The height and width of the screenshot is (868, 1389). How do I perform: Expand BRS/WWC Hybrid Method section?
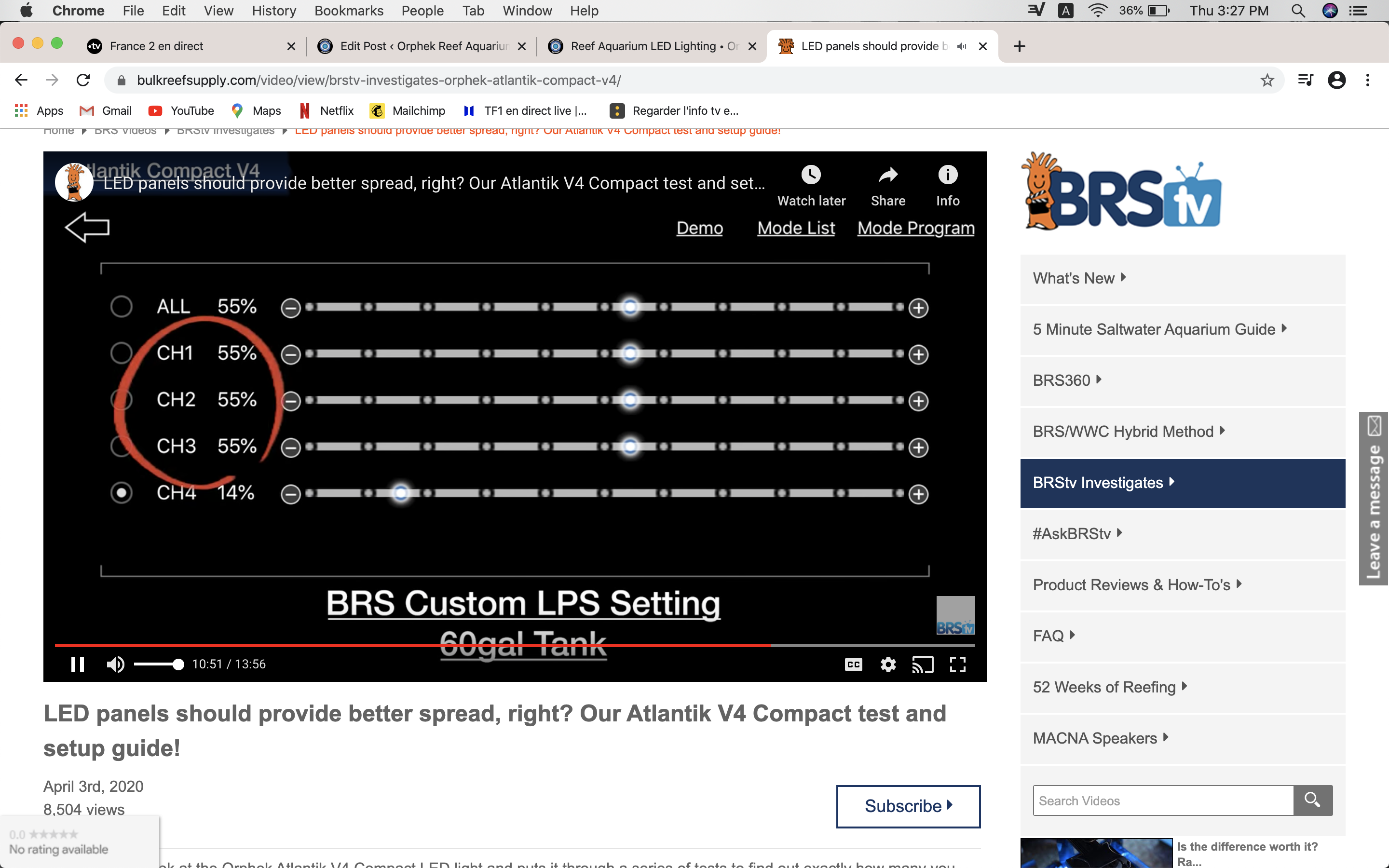(x=1183, y=432)
